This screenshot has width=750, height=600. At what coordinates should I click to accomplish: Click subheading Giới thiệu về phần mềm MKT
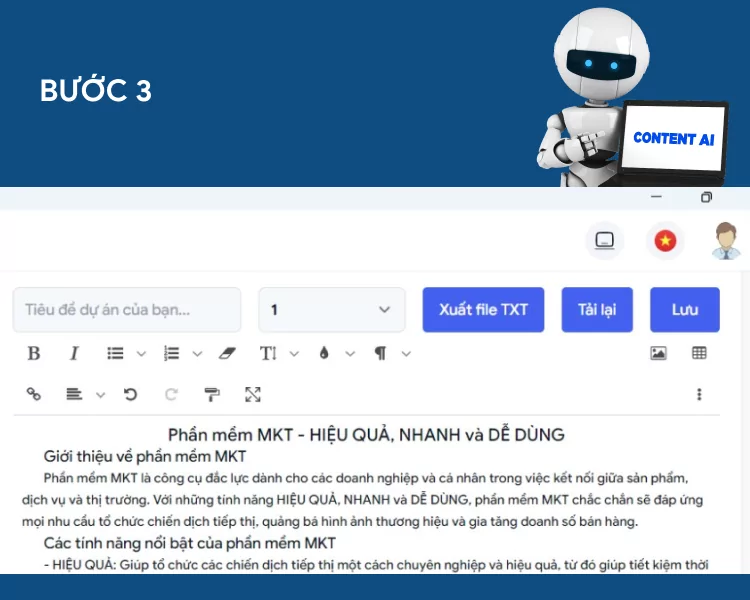click(x=144, y=456)
